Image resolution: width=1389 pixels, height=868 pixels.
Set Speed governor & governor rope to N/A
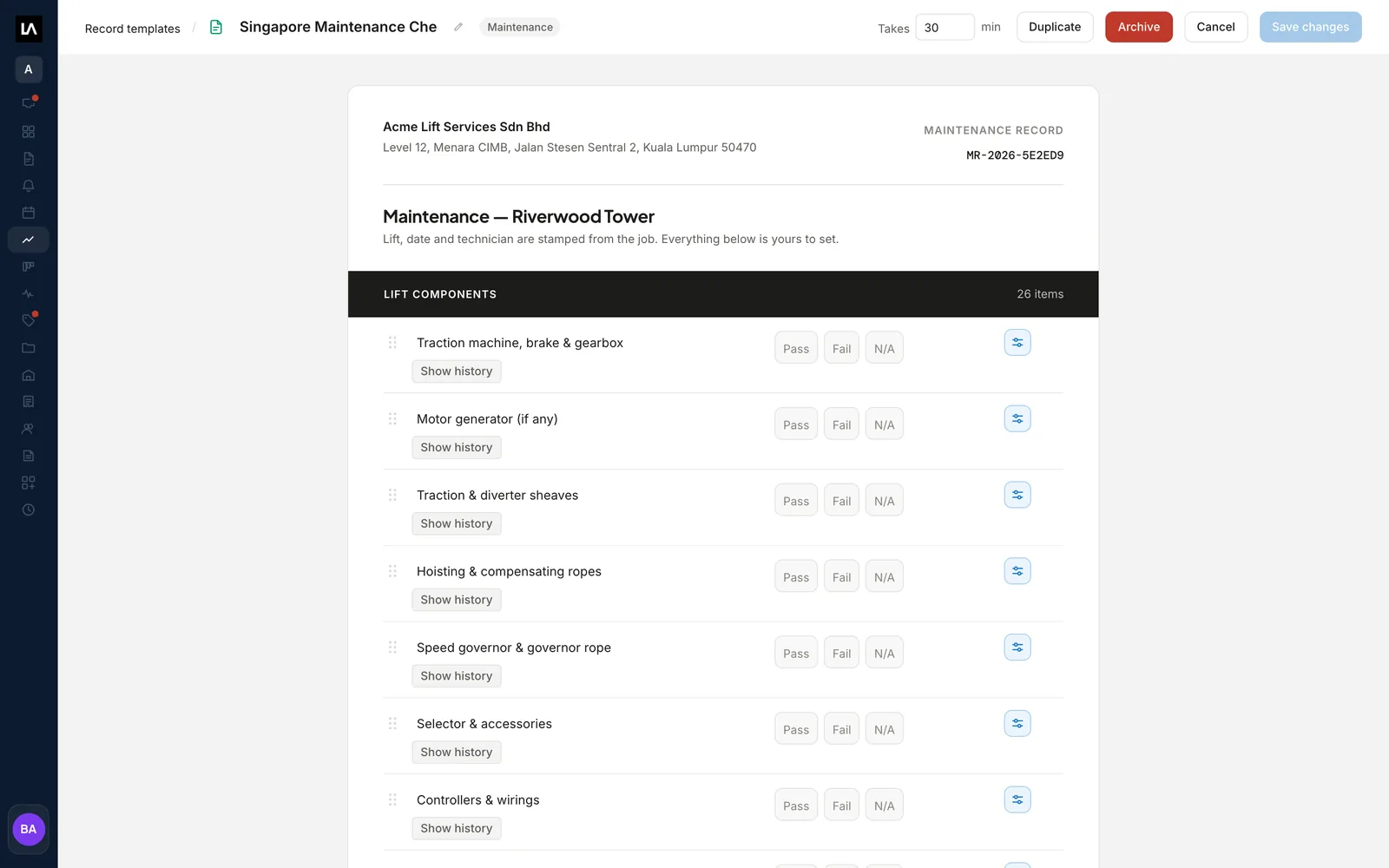(884, 654)
